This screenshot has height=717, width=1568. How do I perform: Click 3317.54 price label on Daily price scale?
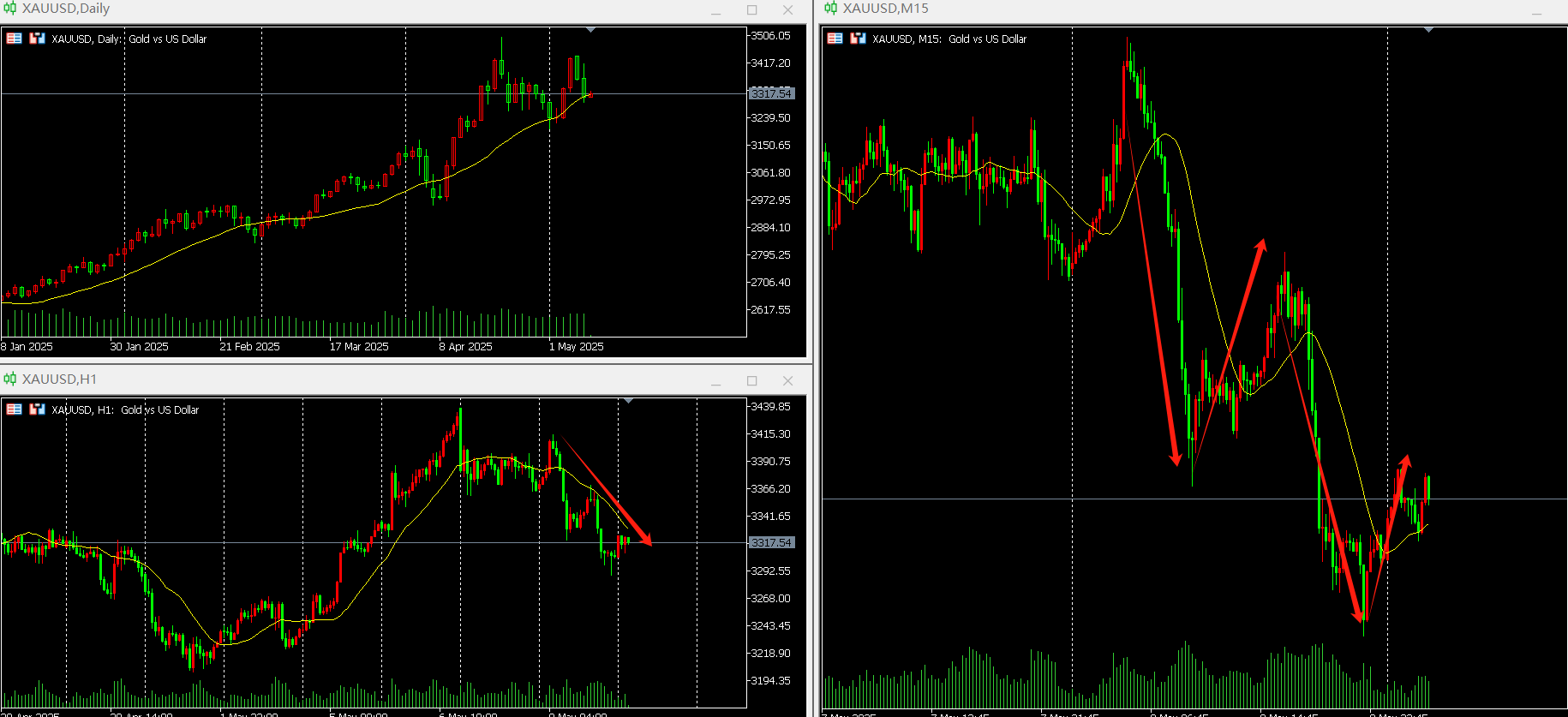point(771,93)
